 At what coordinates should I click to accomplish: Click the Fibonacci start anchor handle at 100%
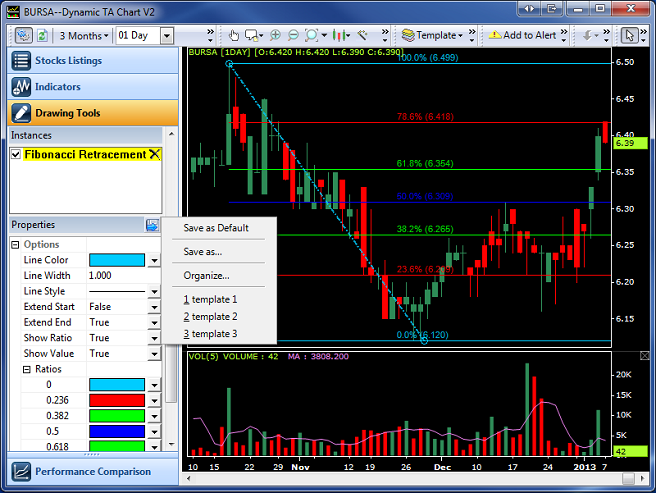pyautogui.click(x=229, y=64)
